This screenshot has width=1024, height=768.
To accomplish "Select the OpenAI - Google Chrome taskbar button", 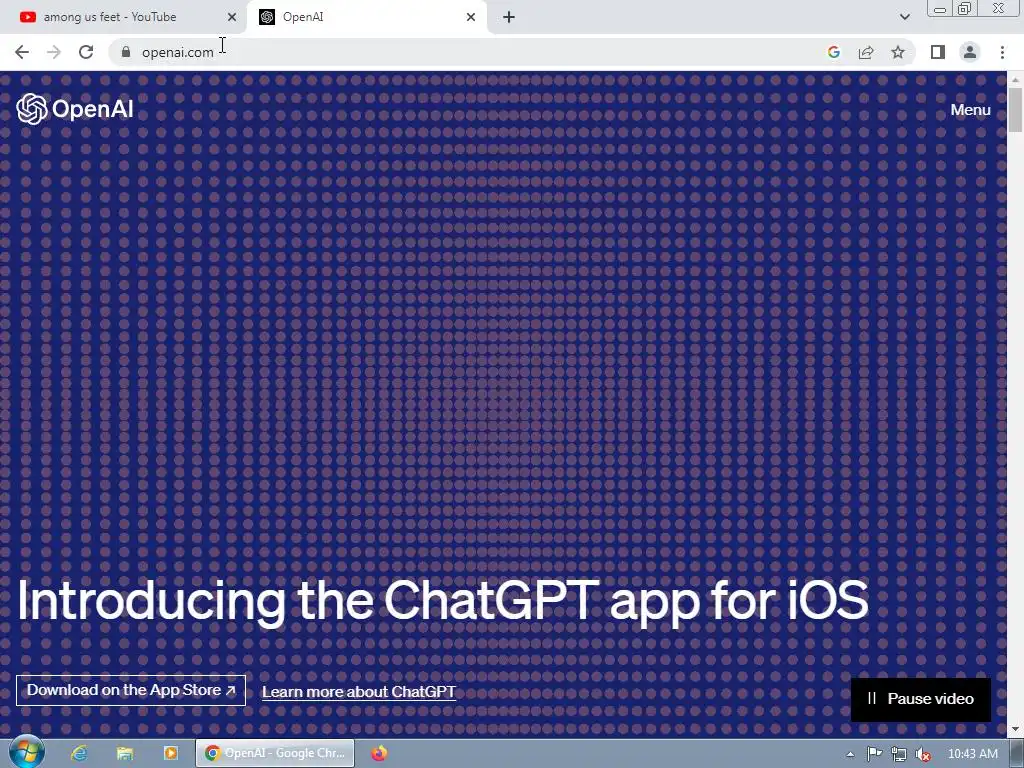I will (275, 753).
